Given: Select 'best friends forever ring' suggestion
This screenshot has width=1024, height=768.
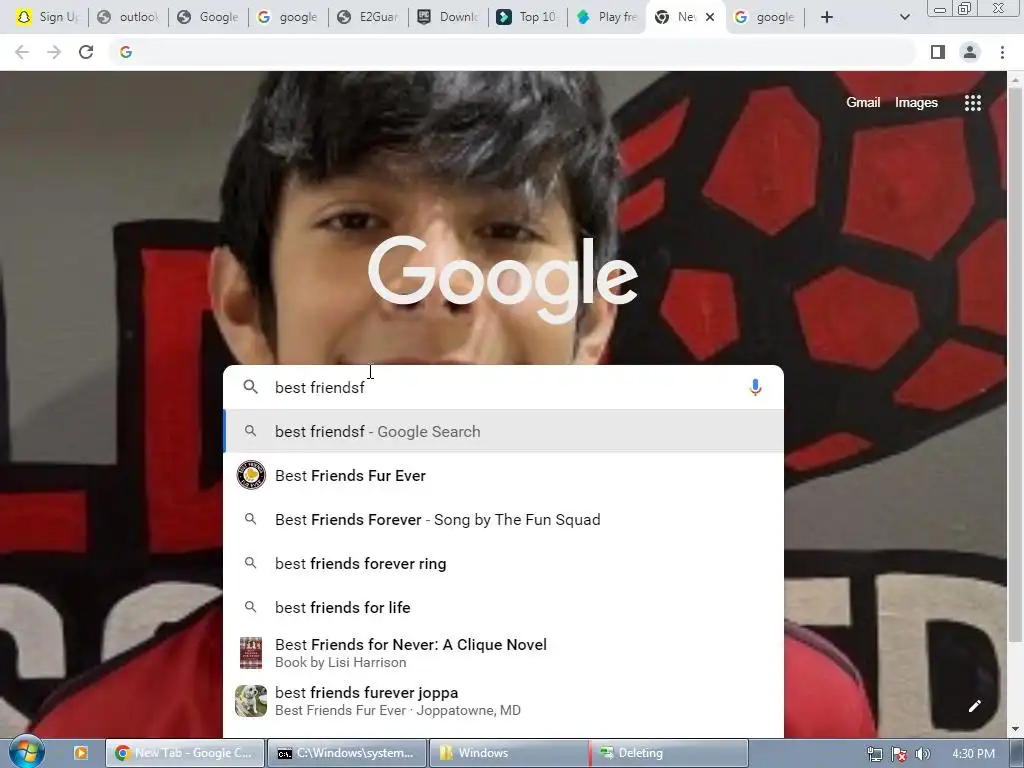Looking at the screenshot, I should click(x=503, y=563).
